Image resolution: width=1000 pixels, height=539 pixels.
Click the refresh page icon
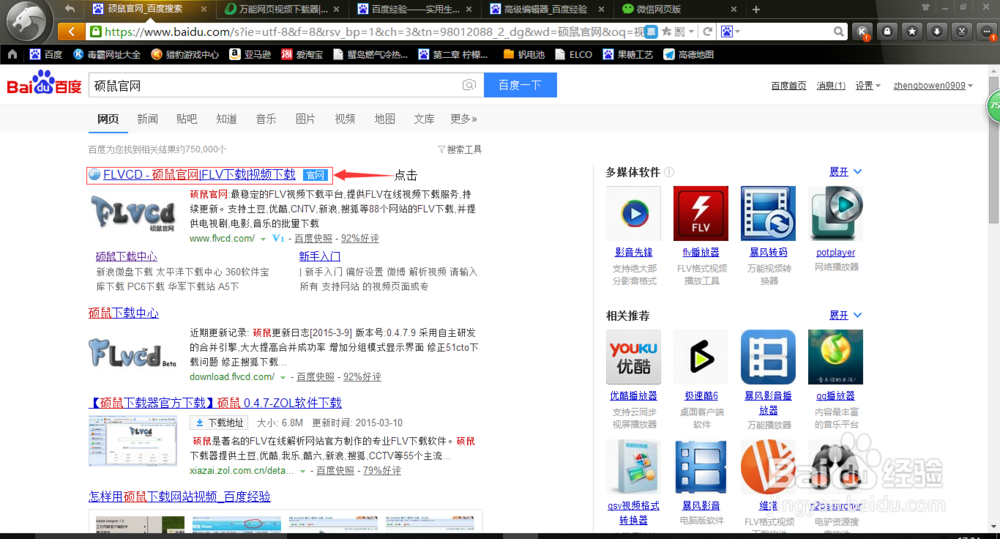point(707,31)
